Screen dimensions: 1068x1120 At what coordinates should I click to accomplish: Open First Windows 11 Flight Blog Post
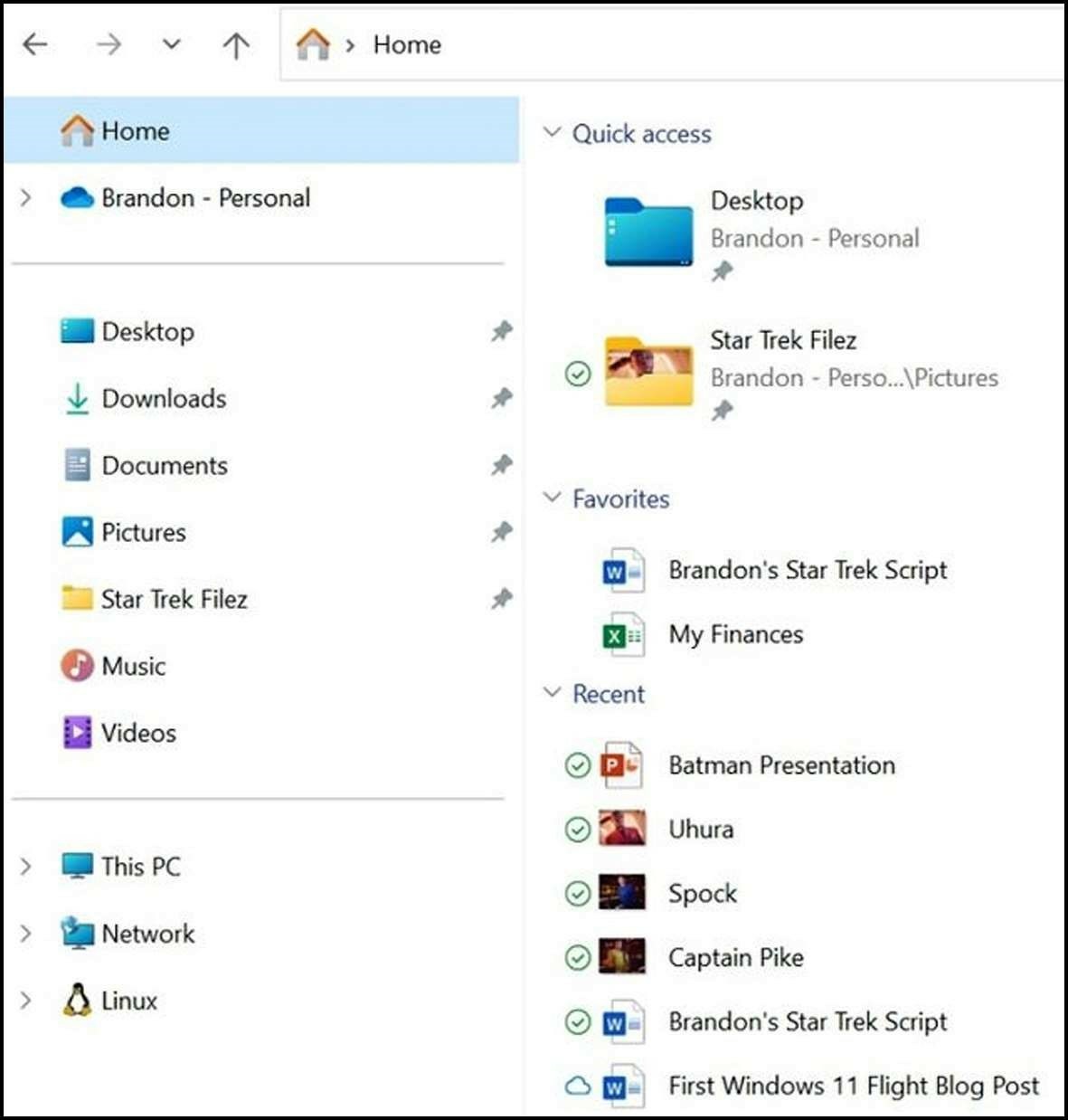[853, 1086]
